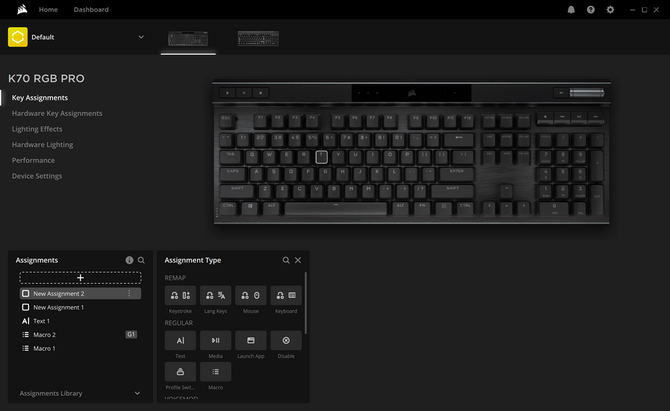Go to the Dashboard tab
The width and height of the screenshot is (670, 411).
click(91, 9)
